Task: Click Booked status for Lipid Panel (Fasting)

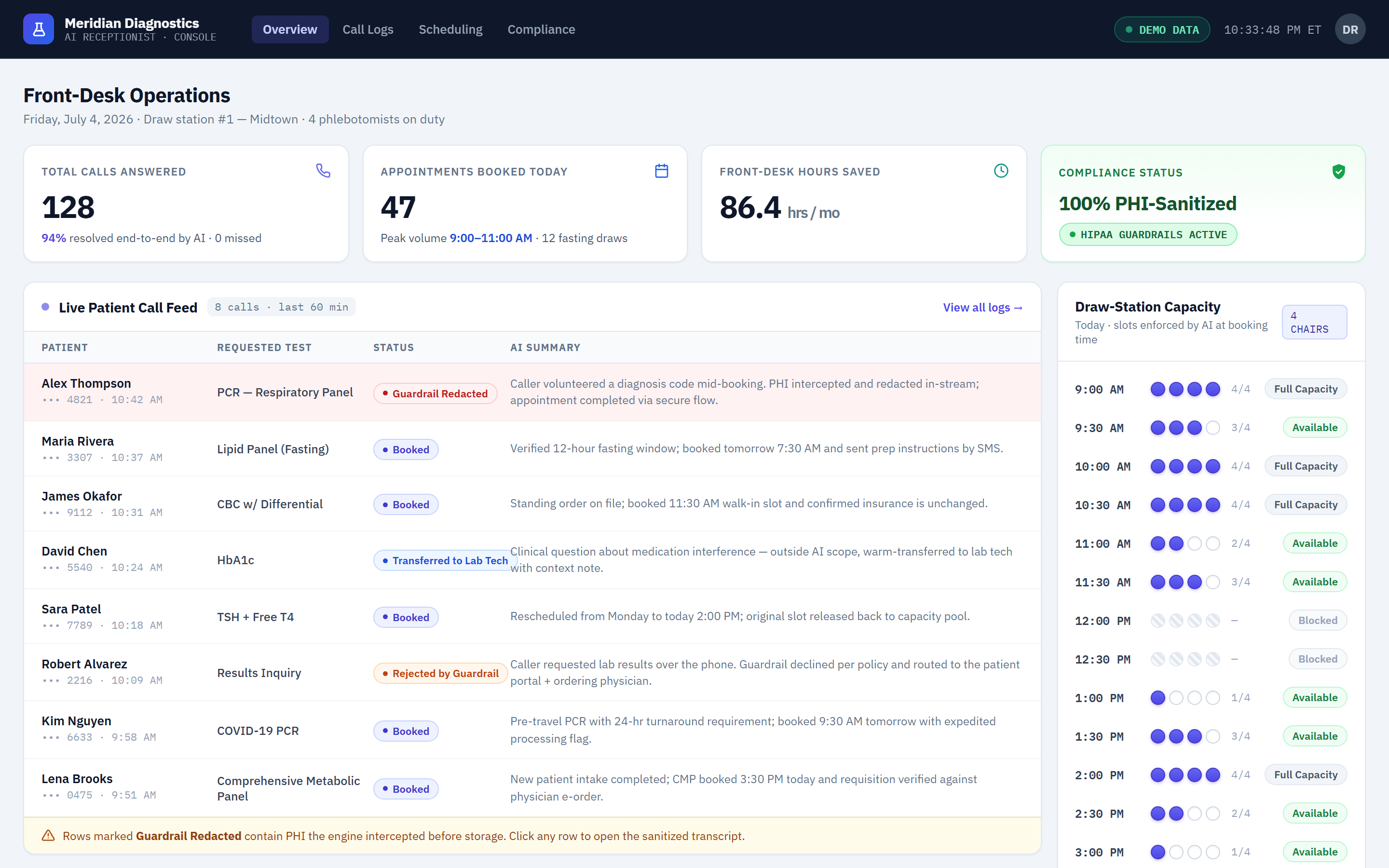Action: (x=406, y=449)
